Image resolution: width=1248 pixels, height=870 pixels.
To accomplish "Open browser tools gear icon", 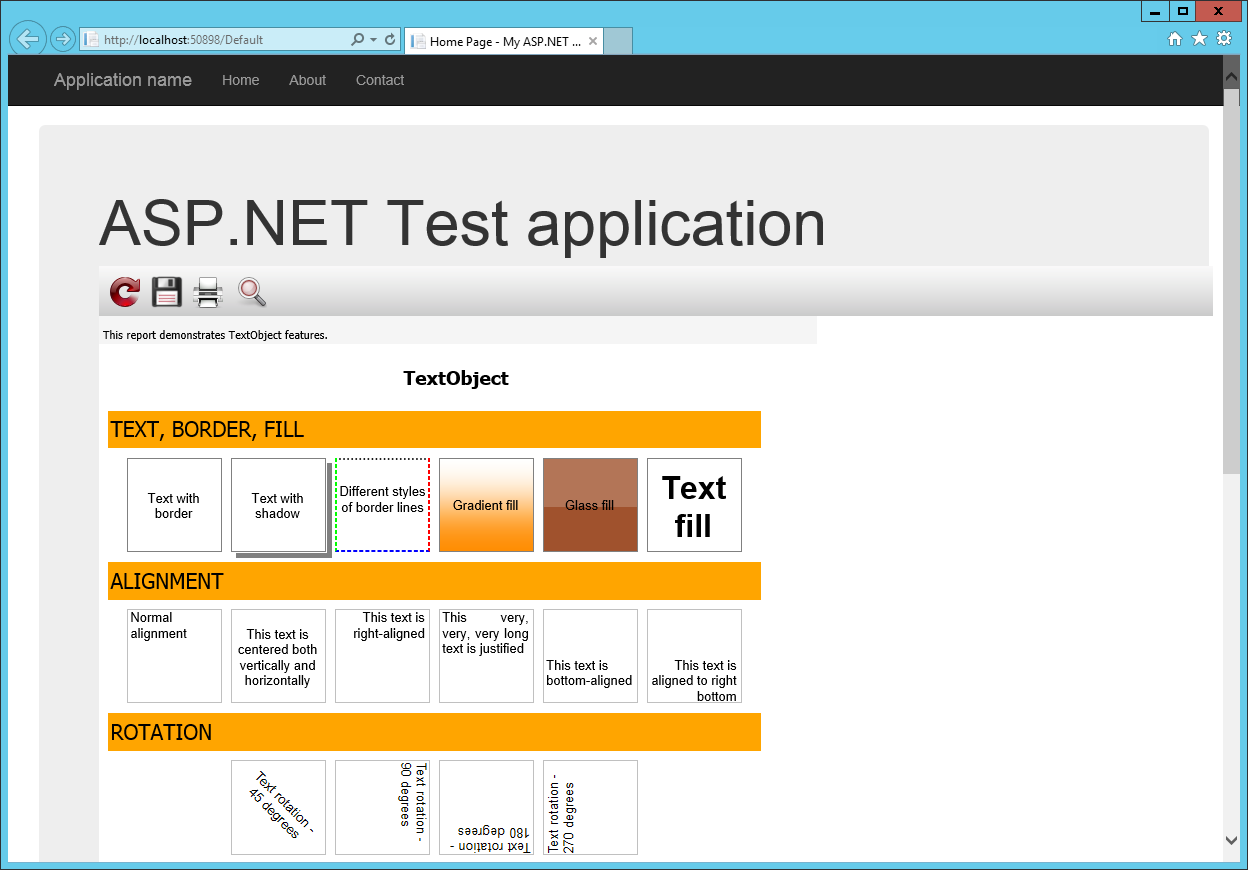I will 1224,39.
